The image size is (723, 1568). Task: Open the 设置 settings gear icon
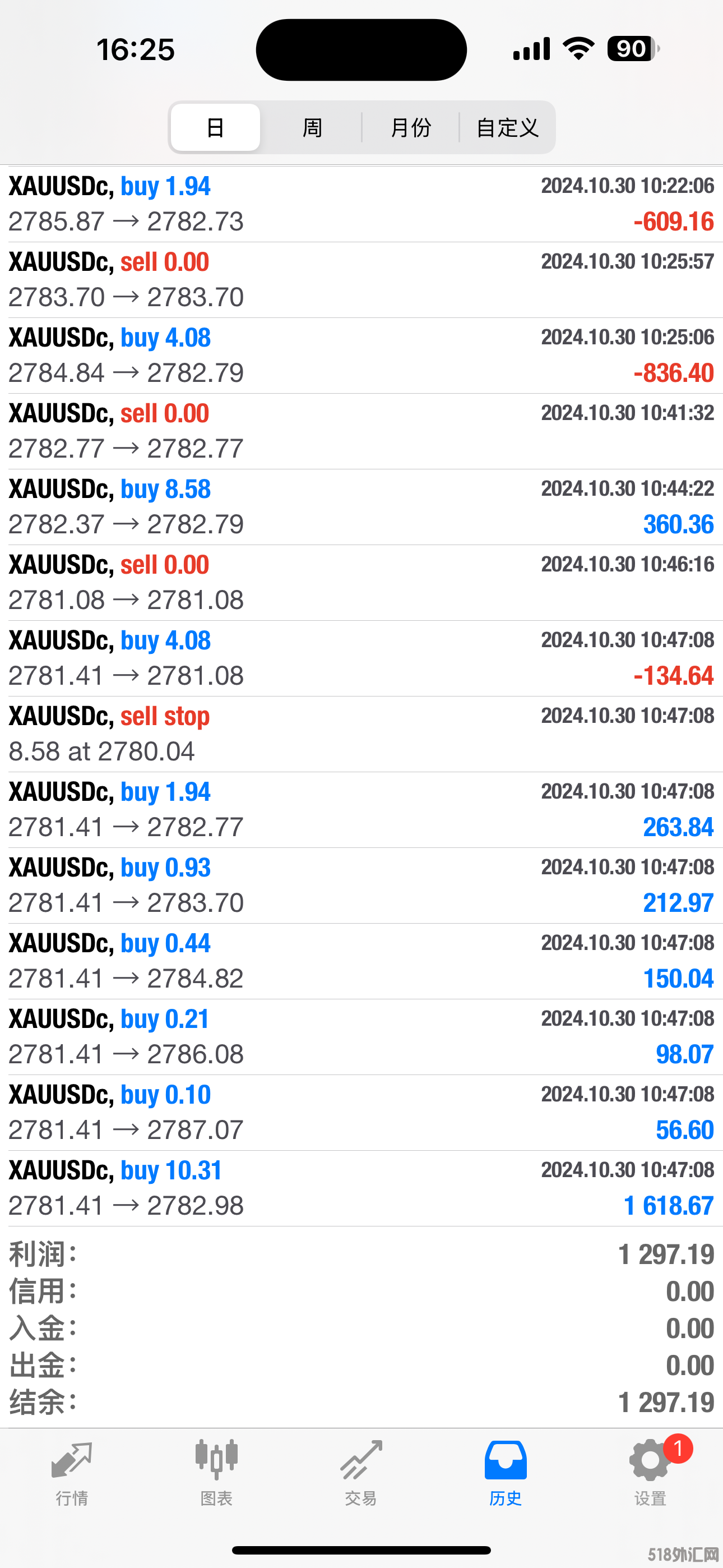coord(650,1460)
